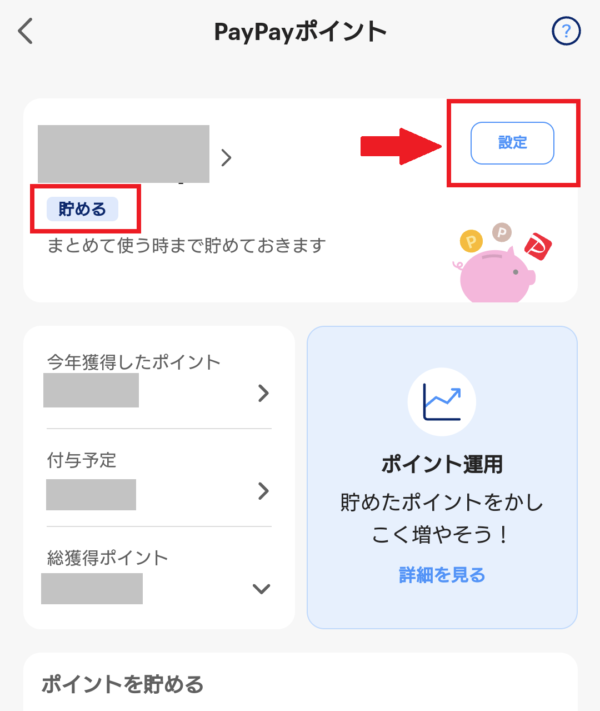600x711 pixels.
Task: Select the 付与予定 row
Action: click(159, 478)
